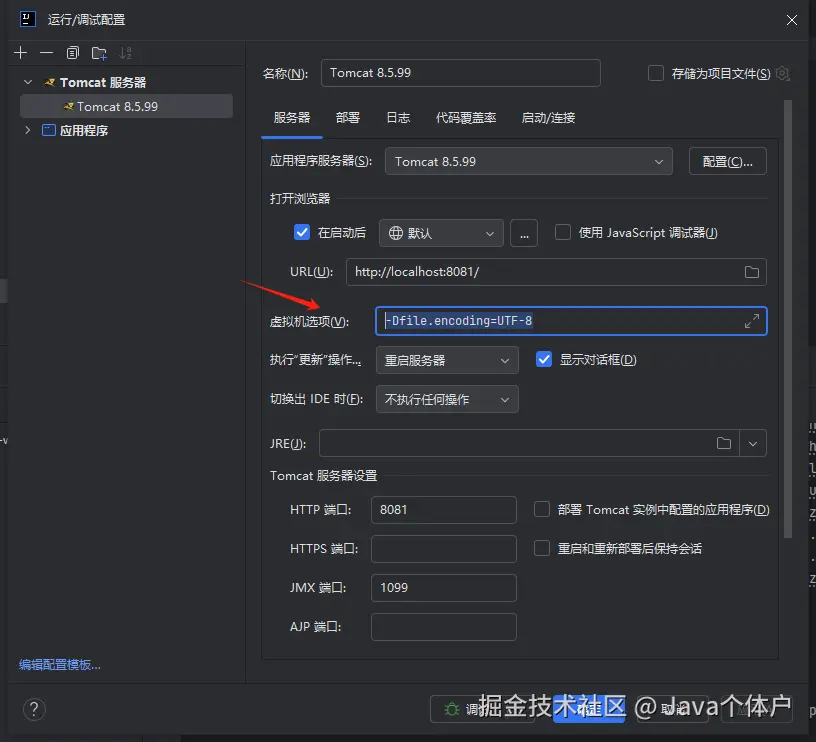Screen dimensions: 816x742
Task: Click the IntelliJ icon in the title bar
Action: tap(28, 19)
